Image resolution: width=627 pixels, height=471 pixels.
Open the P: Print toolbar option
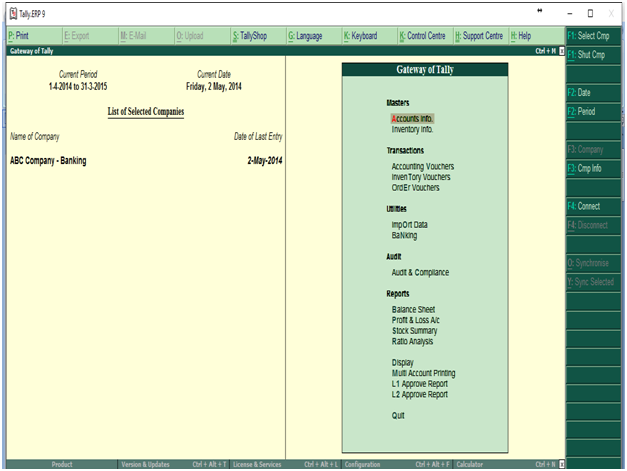[34, 36]
